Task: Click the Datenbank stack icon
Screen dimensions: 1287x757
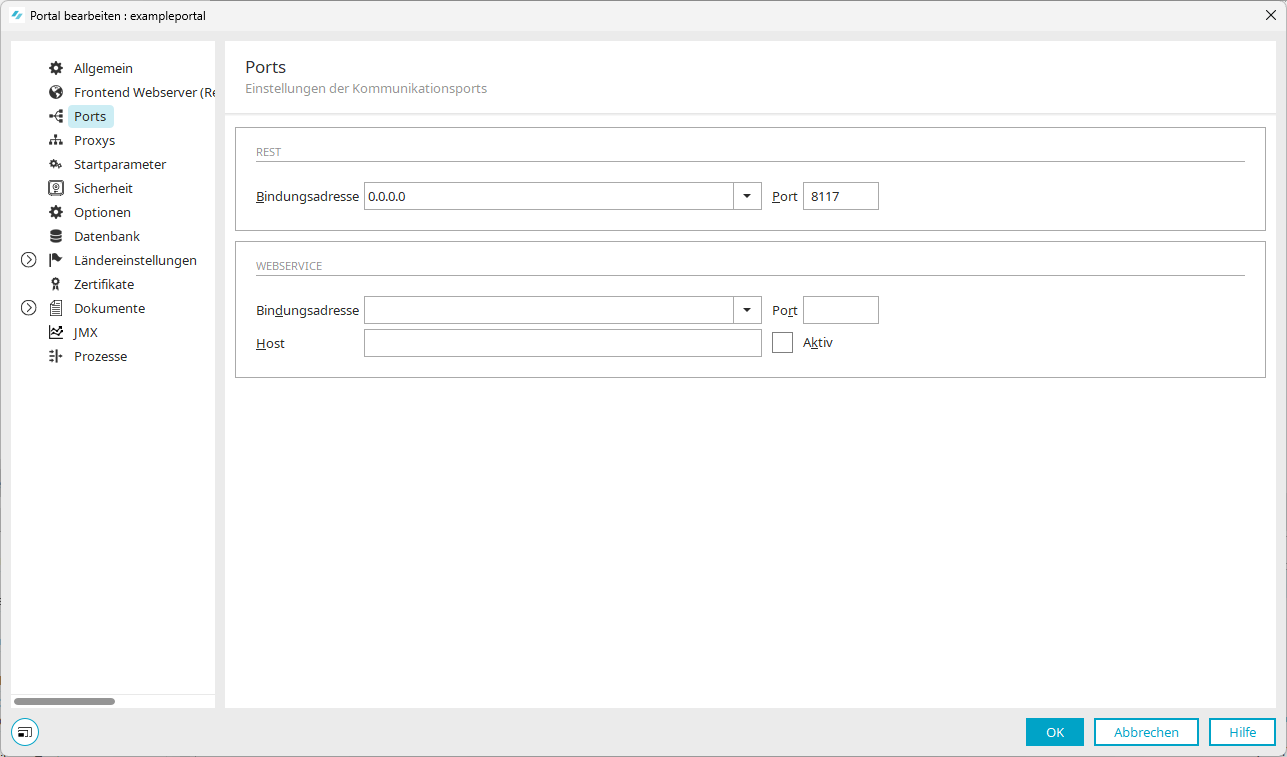Action: click(x=56, y=236)
